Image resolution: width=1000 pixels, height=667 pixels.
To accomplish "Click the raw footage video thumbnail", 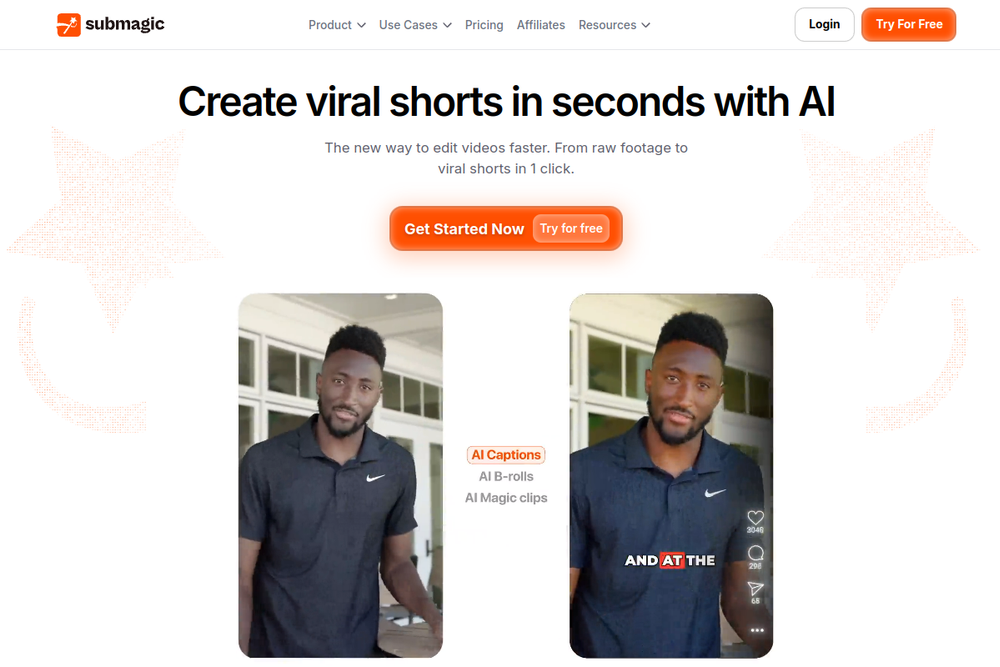I will tap(341, 476).
